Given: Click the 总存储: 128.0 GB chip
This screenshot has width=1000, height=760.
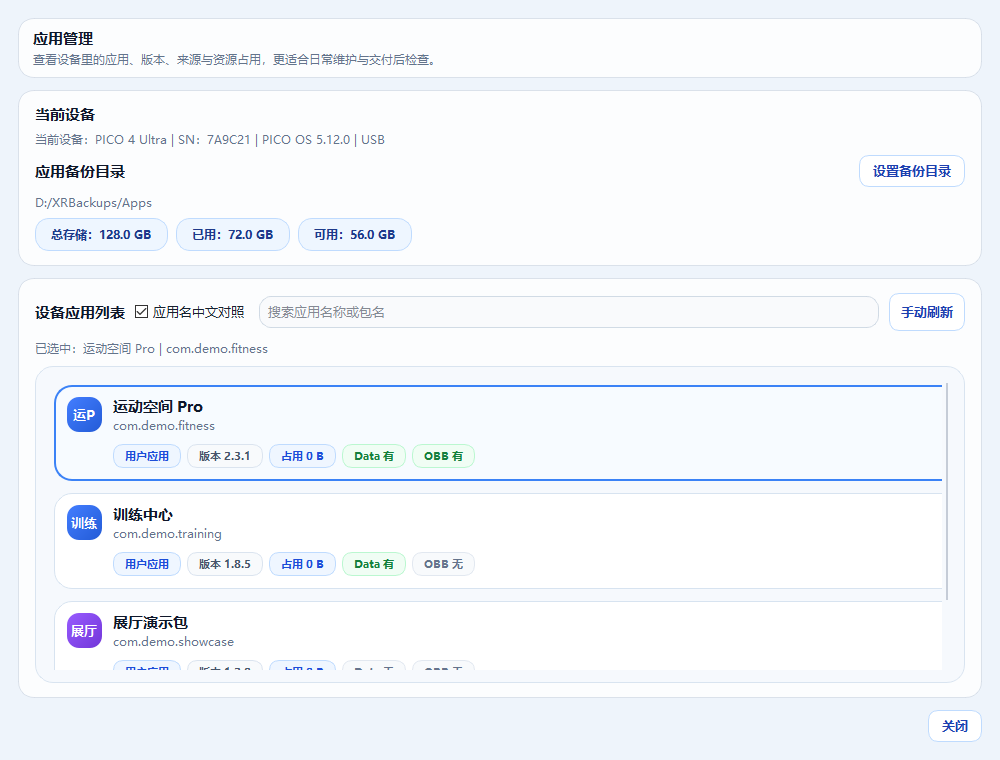Looking at the screenshot, I should [101, 235].
